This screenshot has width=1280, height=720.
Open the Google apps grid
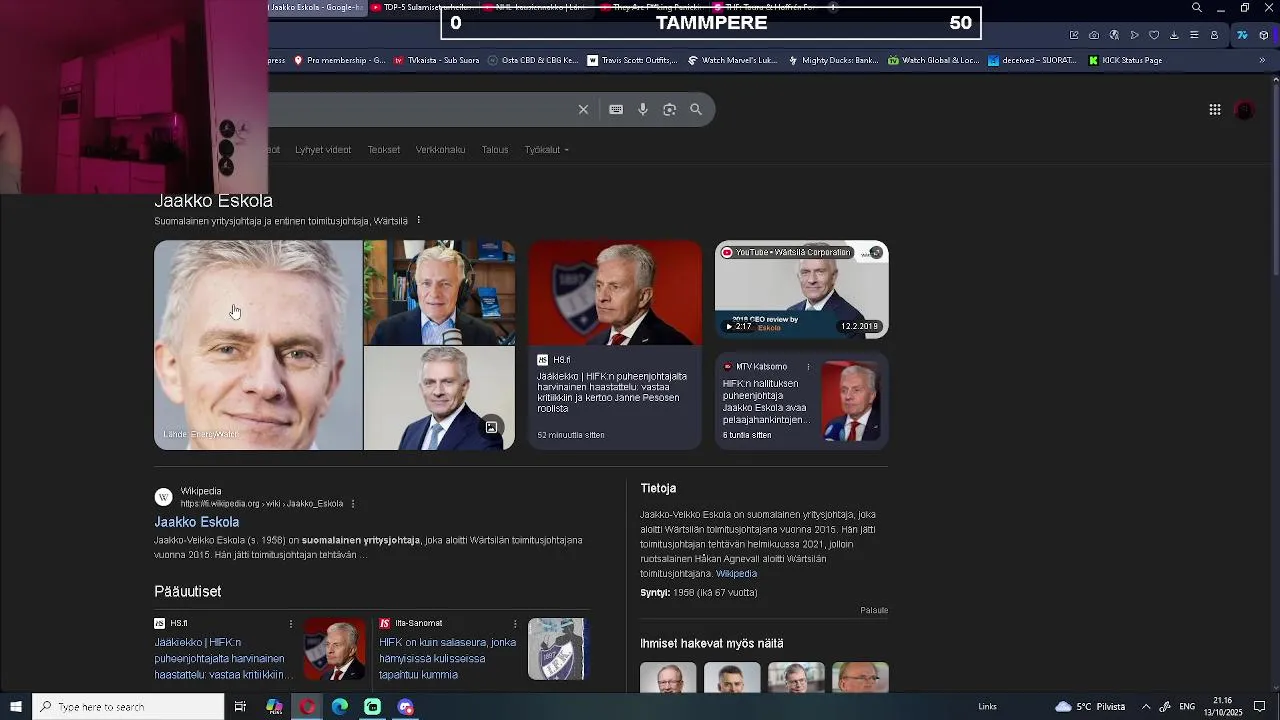tap(1215, 110)
